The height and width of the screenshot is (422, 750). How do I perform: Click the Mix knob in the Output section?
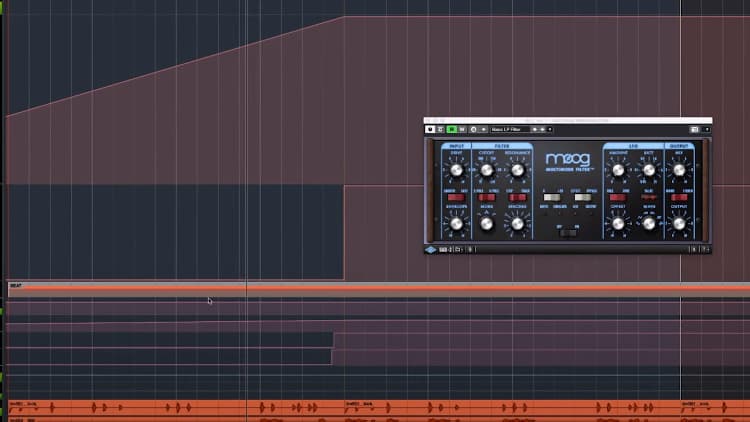pos(679,170)
